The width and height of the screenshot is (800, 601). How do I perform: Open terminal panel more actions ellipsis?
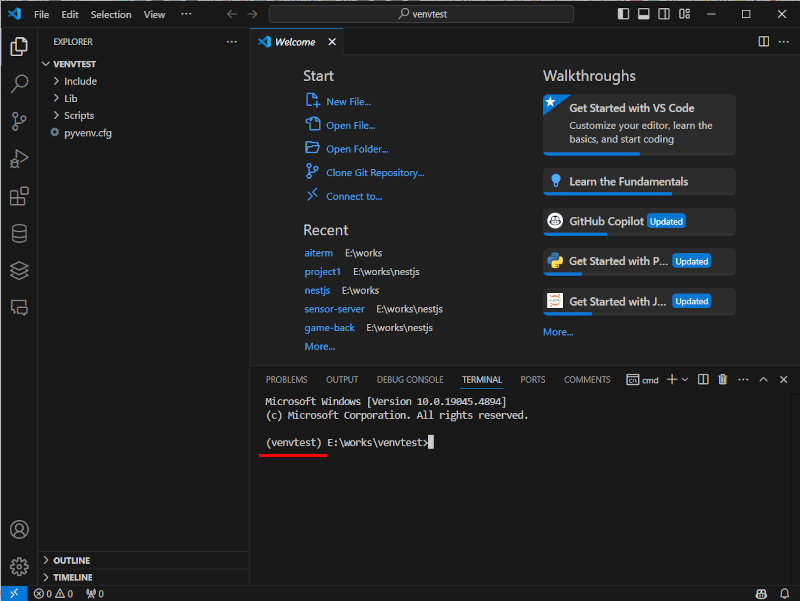pyautogui.click(x=743, y=379)
